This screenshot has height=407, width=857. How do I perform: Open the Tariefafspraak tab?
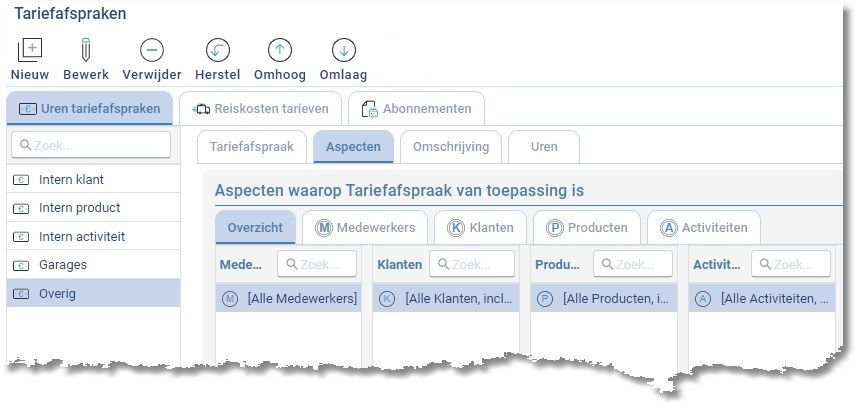point(251,147)
